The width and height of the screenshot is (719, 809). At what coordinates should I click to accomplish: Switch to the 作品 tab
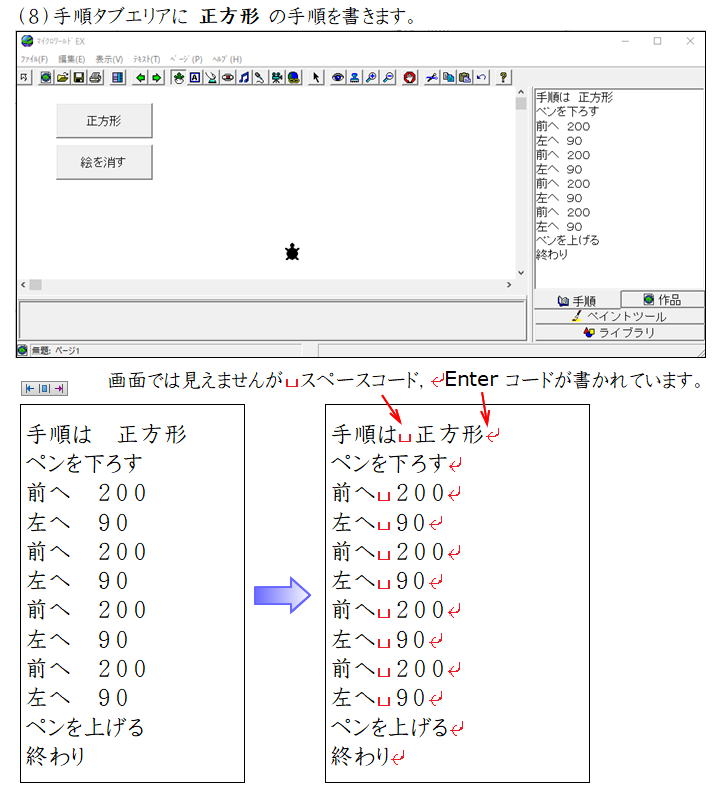[662, 299]
